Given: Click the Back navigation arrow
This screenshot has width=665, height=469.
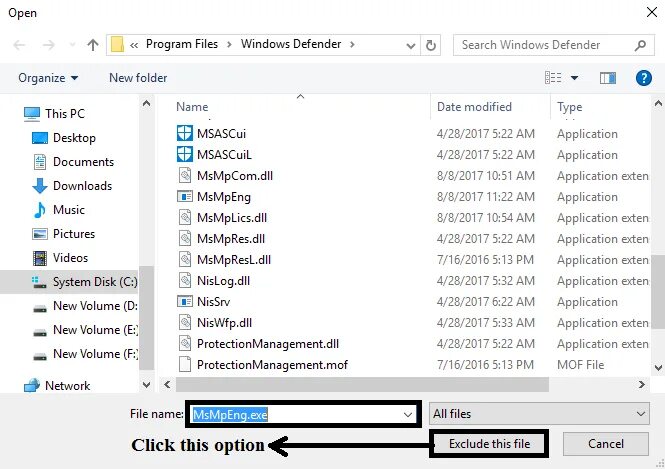Looking at the screenshot, I should point(20,45).
